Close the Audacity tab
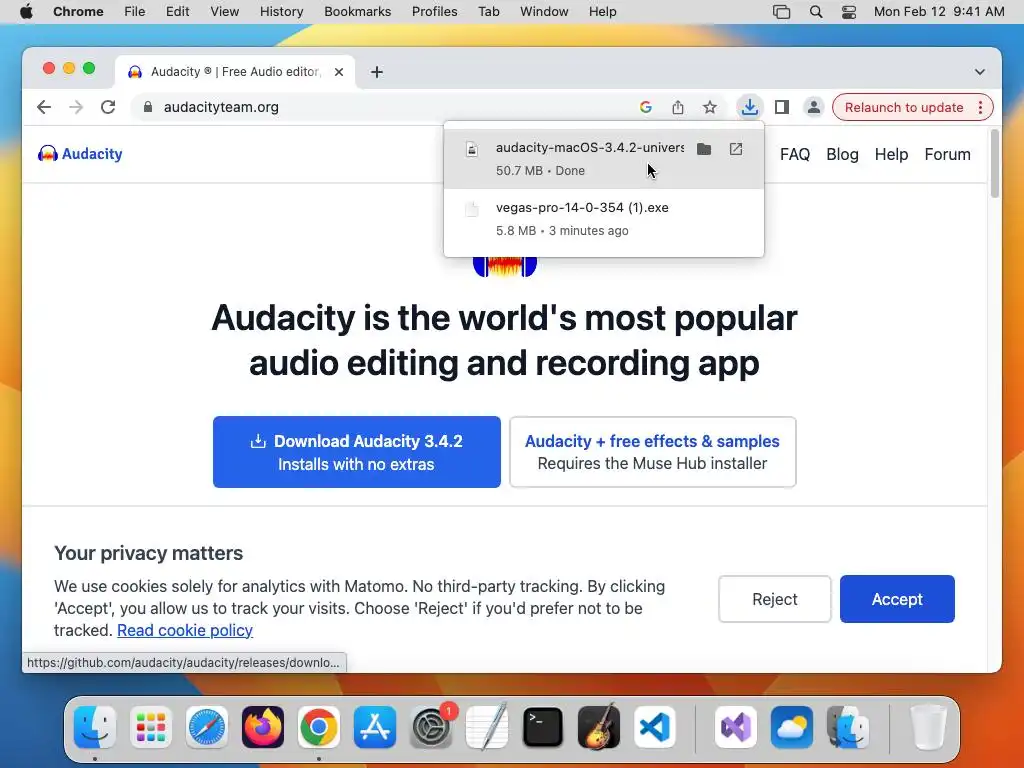The width and height of the screenshot is (1024, 768). (x=339, y=72)
